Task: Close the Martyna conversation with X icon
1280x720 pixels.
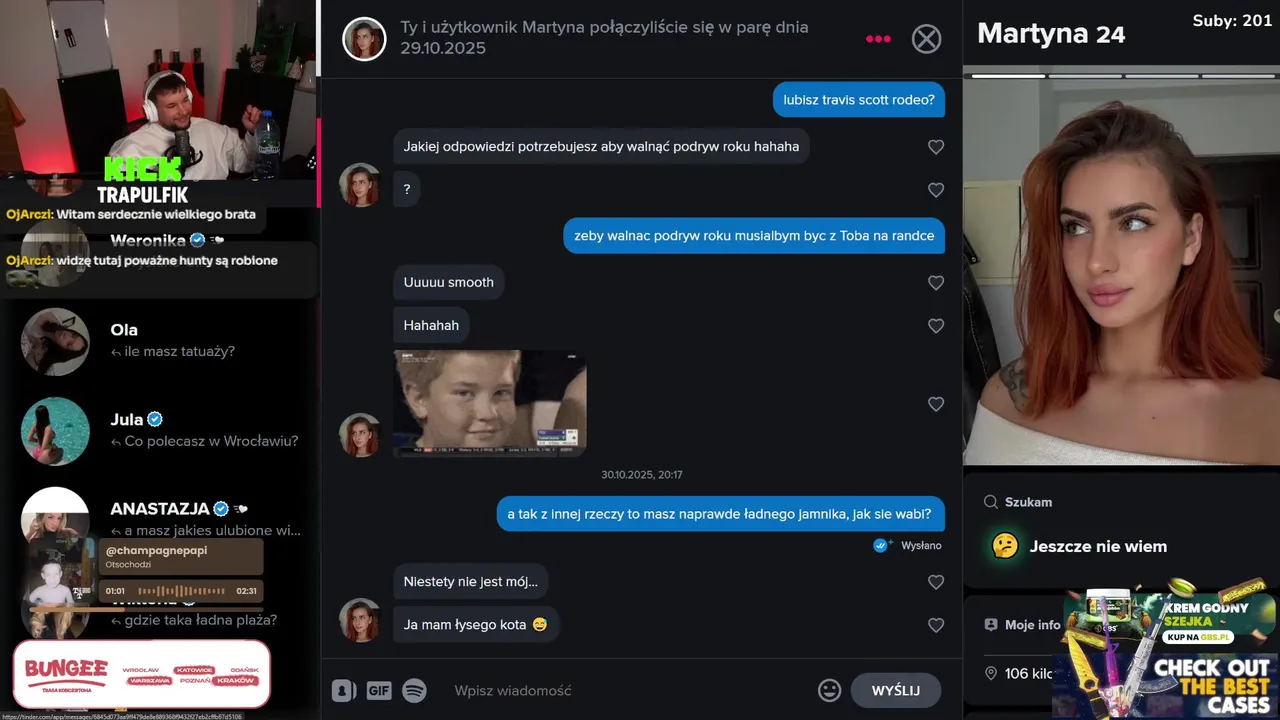Action: pos(927,39)
